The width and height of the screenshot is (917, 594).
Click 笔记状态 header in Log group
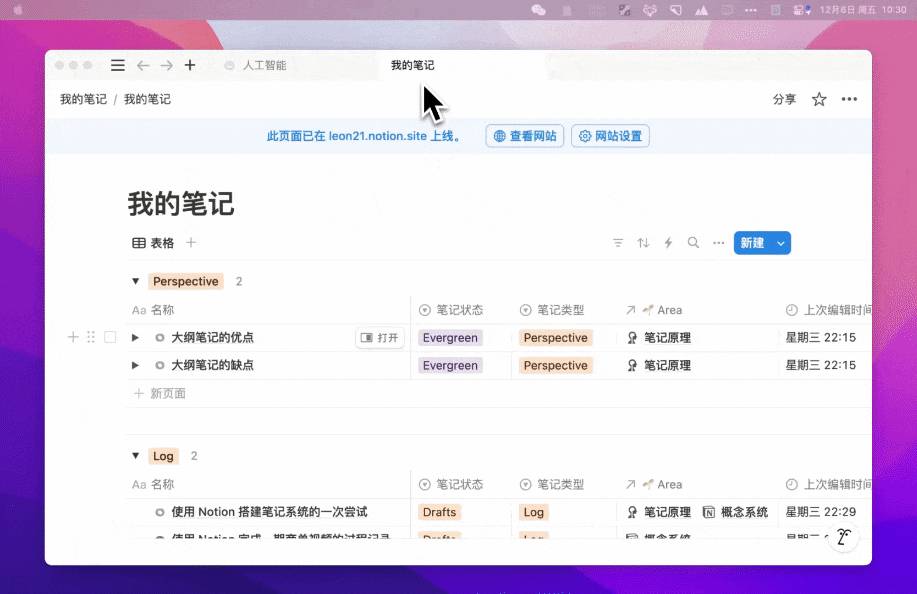point(451,484)
